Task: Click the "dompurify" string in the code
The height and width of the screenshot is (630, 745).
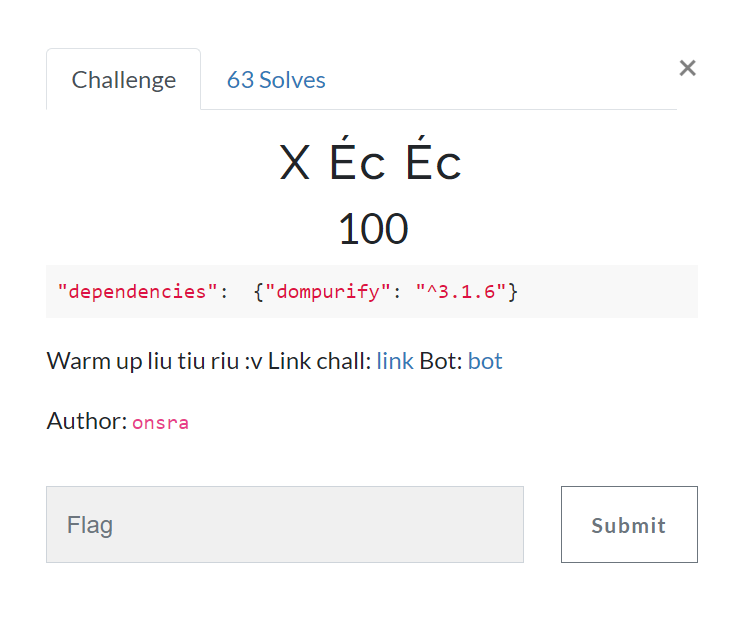Action: 325,292
